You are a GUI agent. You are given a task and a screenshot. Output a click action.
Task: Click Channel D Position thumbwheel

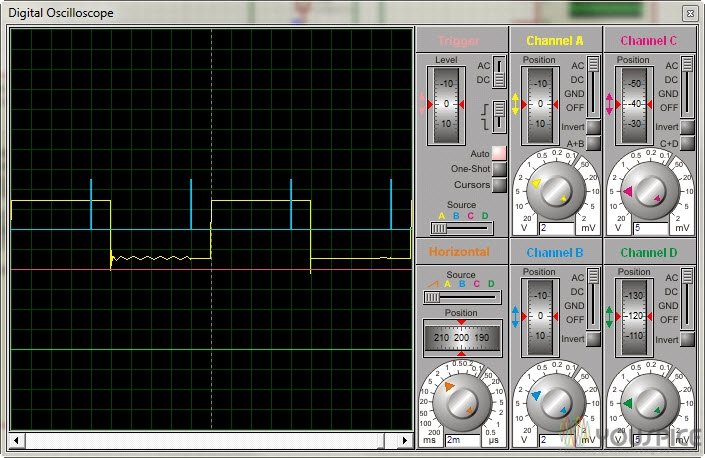point(634,318)
